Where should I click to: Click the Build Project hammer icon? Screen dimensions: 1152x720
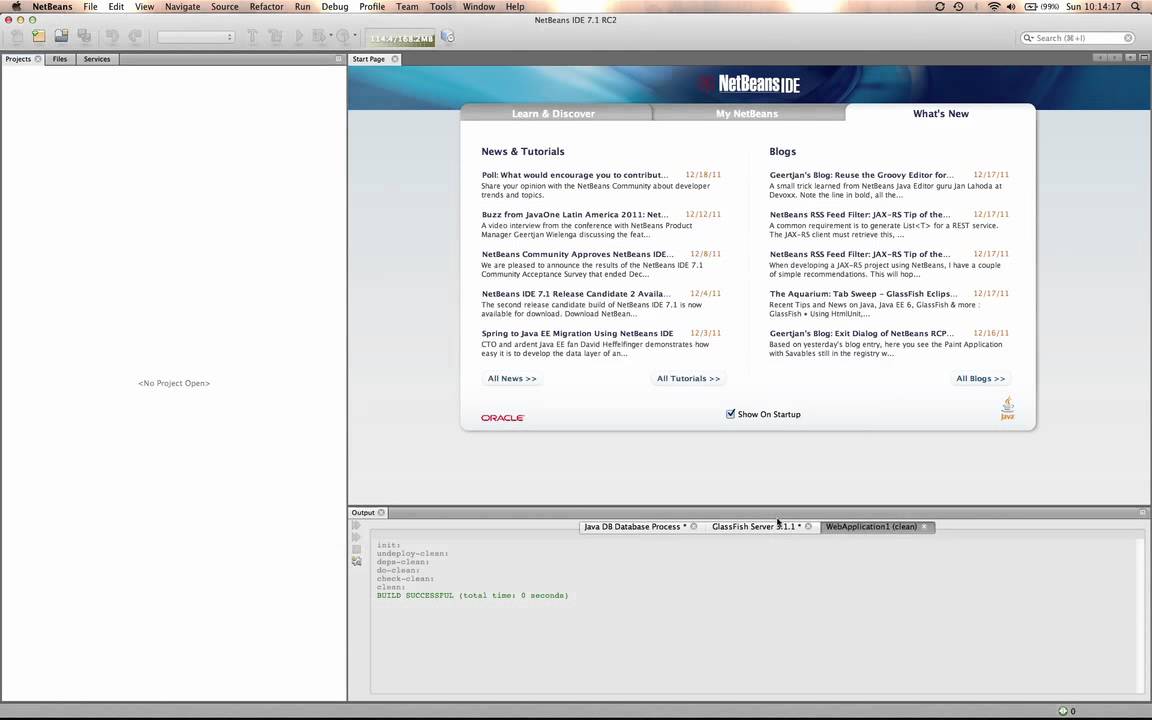(252, 36)
